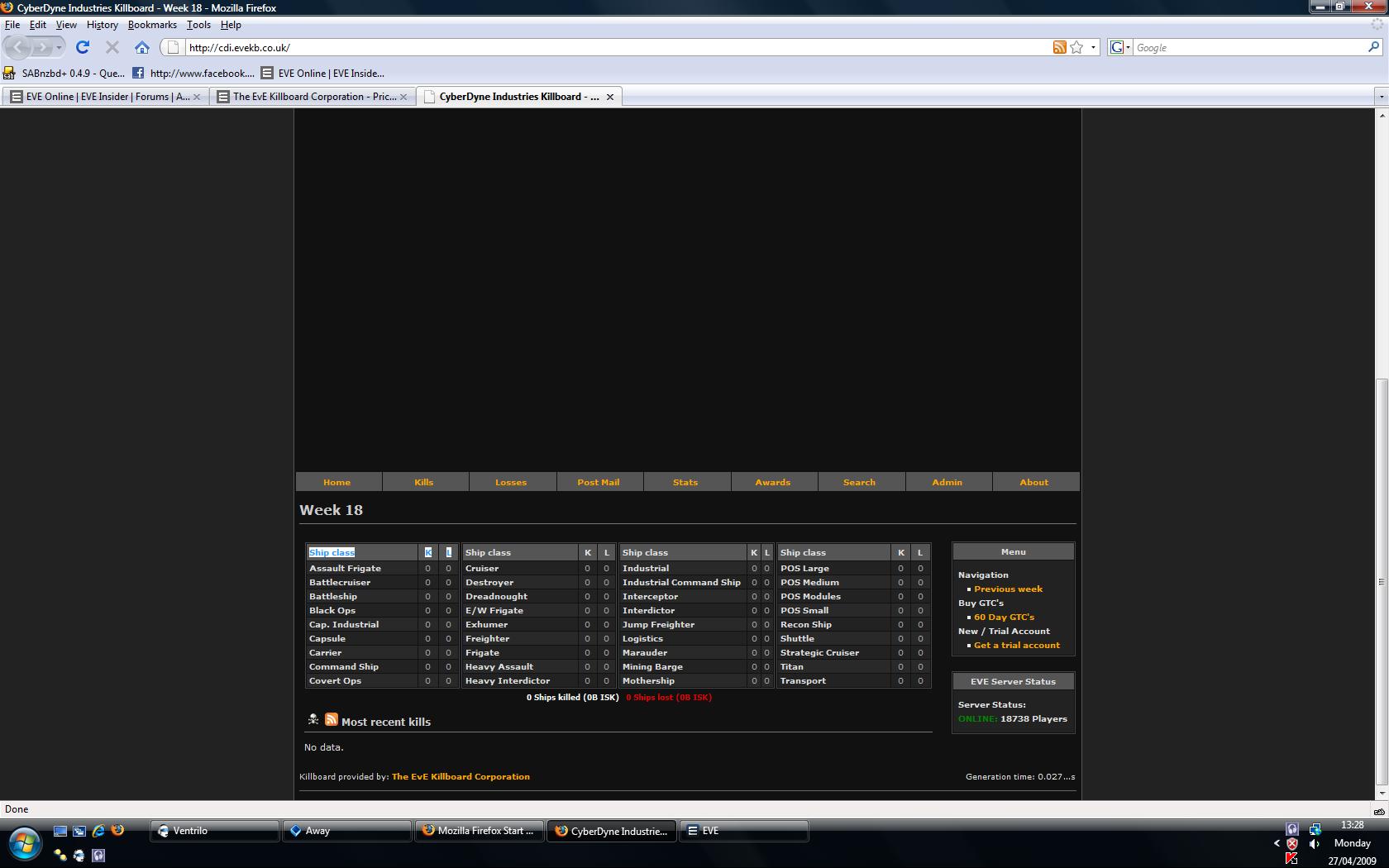
Task: Click the Back navigation arrow
Action: tap(18, 47)
